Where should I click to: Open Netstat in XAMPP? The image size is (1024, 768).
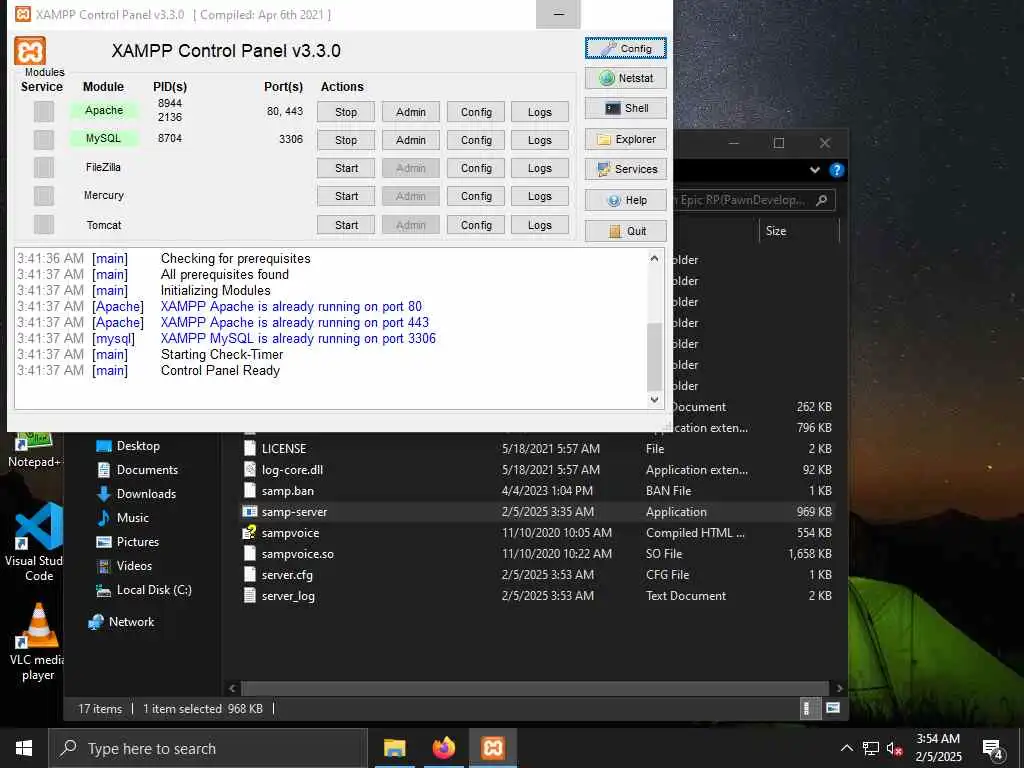pyautogui.click(x=626, y=78)
